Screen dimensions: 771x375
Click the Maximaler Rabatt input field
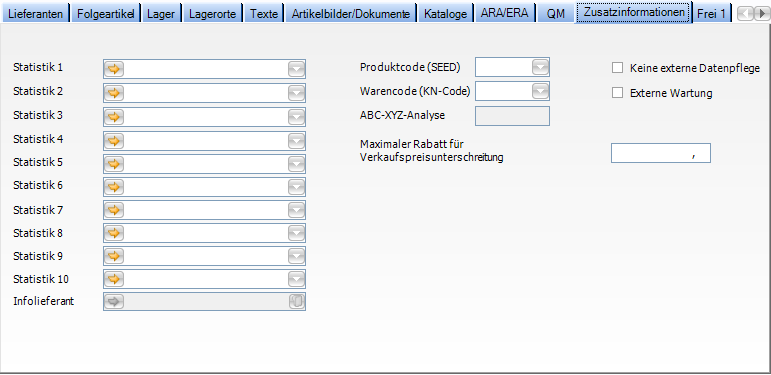[x=661, y=153]
